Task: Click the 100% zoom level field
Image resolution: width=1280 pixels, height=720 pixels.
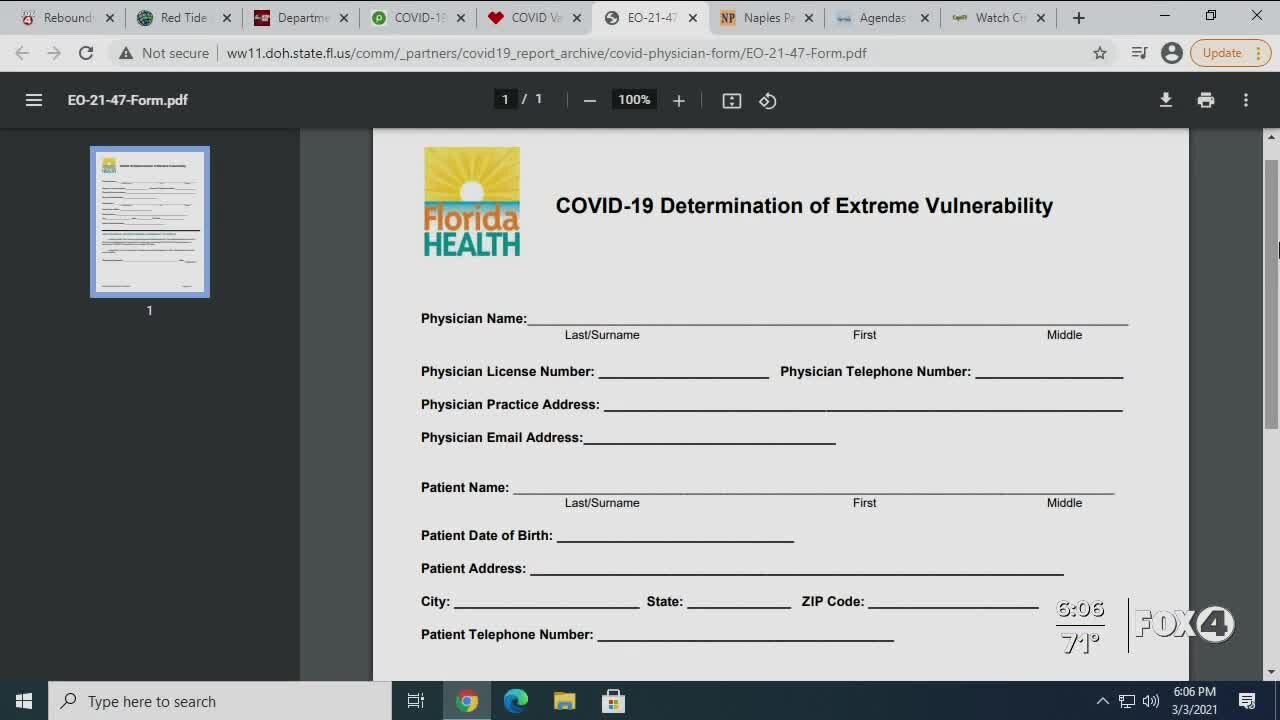Action: (634, 99)
